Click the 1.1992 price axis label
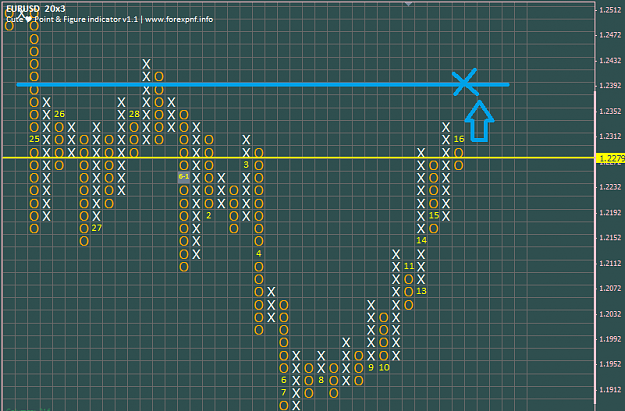625x411 pixels. pos(610,339)
